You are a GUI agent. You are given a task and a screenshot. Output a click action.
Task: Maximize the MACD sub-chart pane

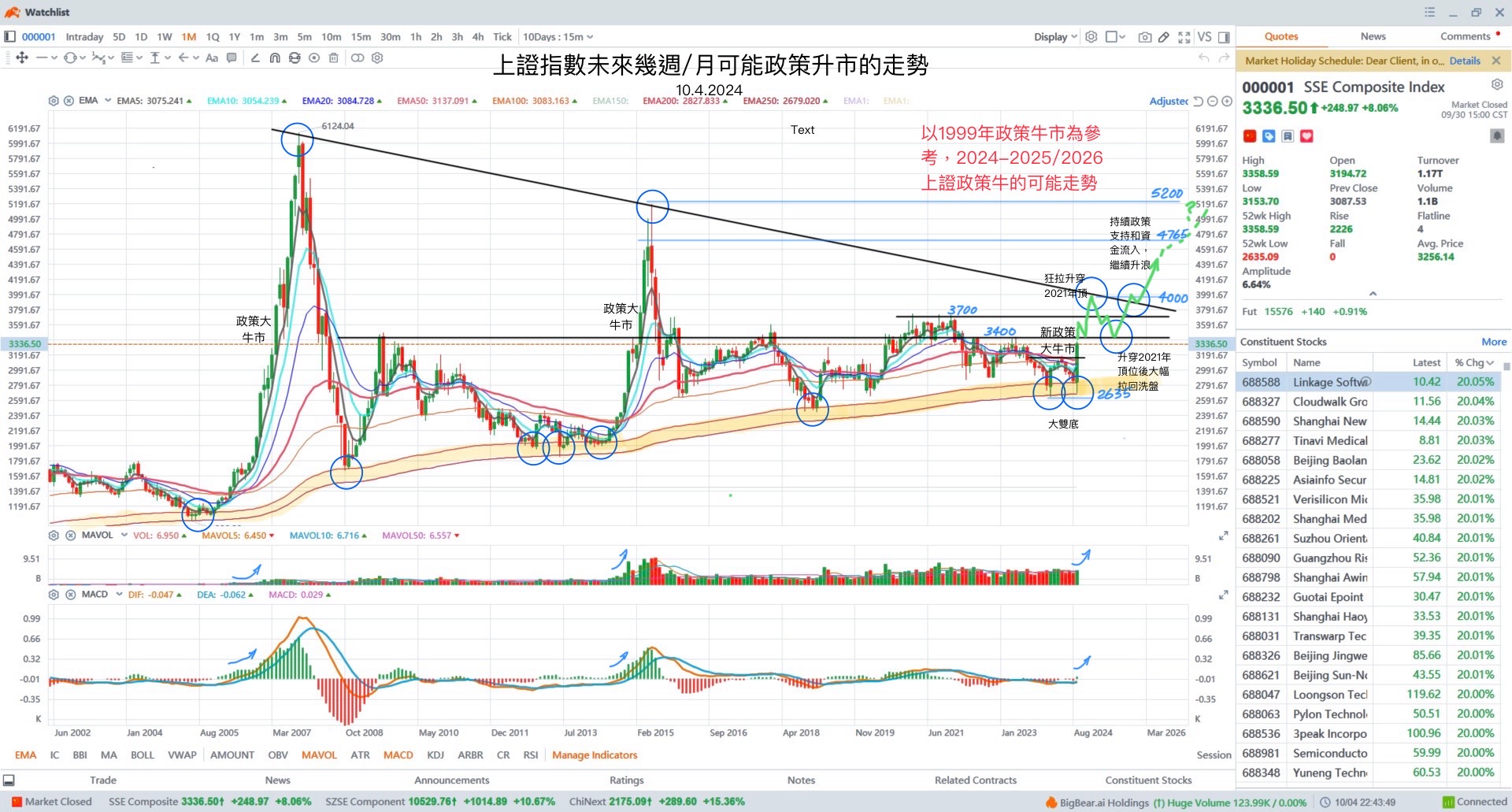tap(1223, 595)
